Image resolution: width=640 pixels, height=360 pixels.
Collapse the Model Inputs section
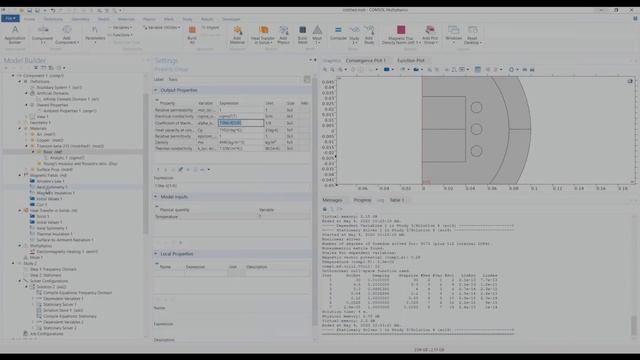tap(156, 196)
